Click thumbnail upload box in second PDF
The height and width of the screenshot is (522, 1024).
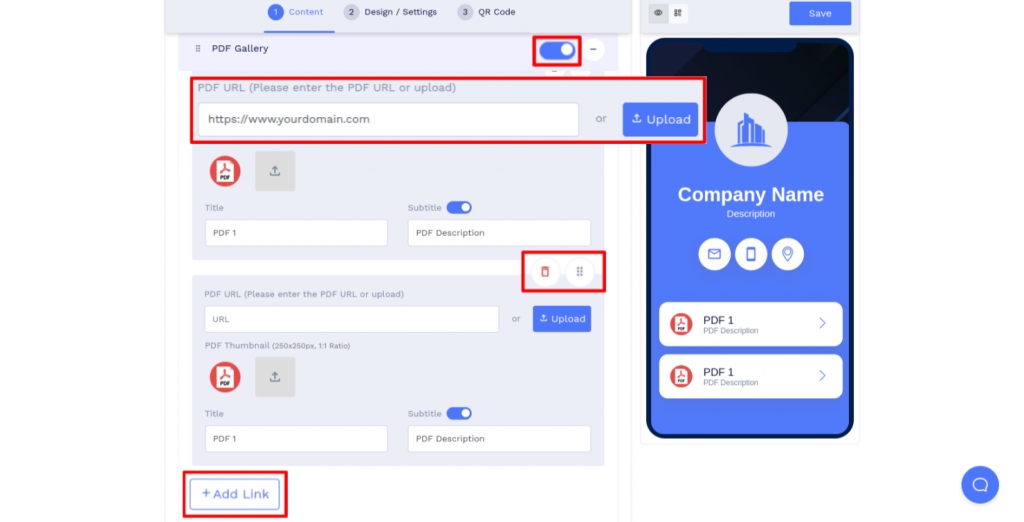pyautogui.click(x=275, y=377)
